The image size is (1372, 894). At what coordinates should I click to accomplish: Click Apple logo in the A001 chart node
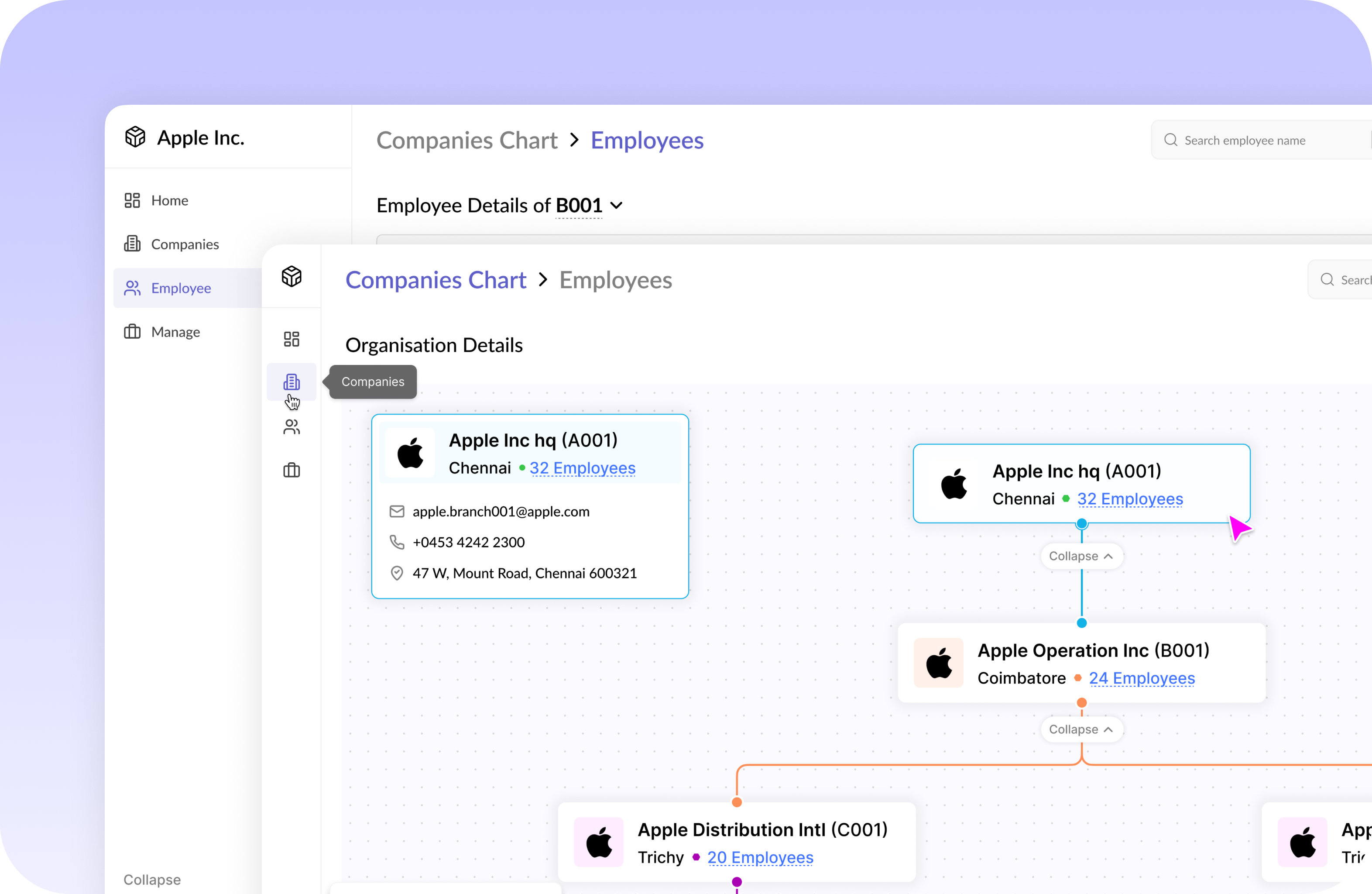954,483
